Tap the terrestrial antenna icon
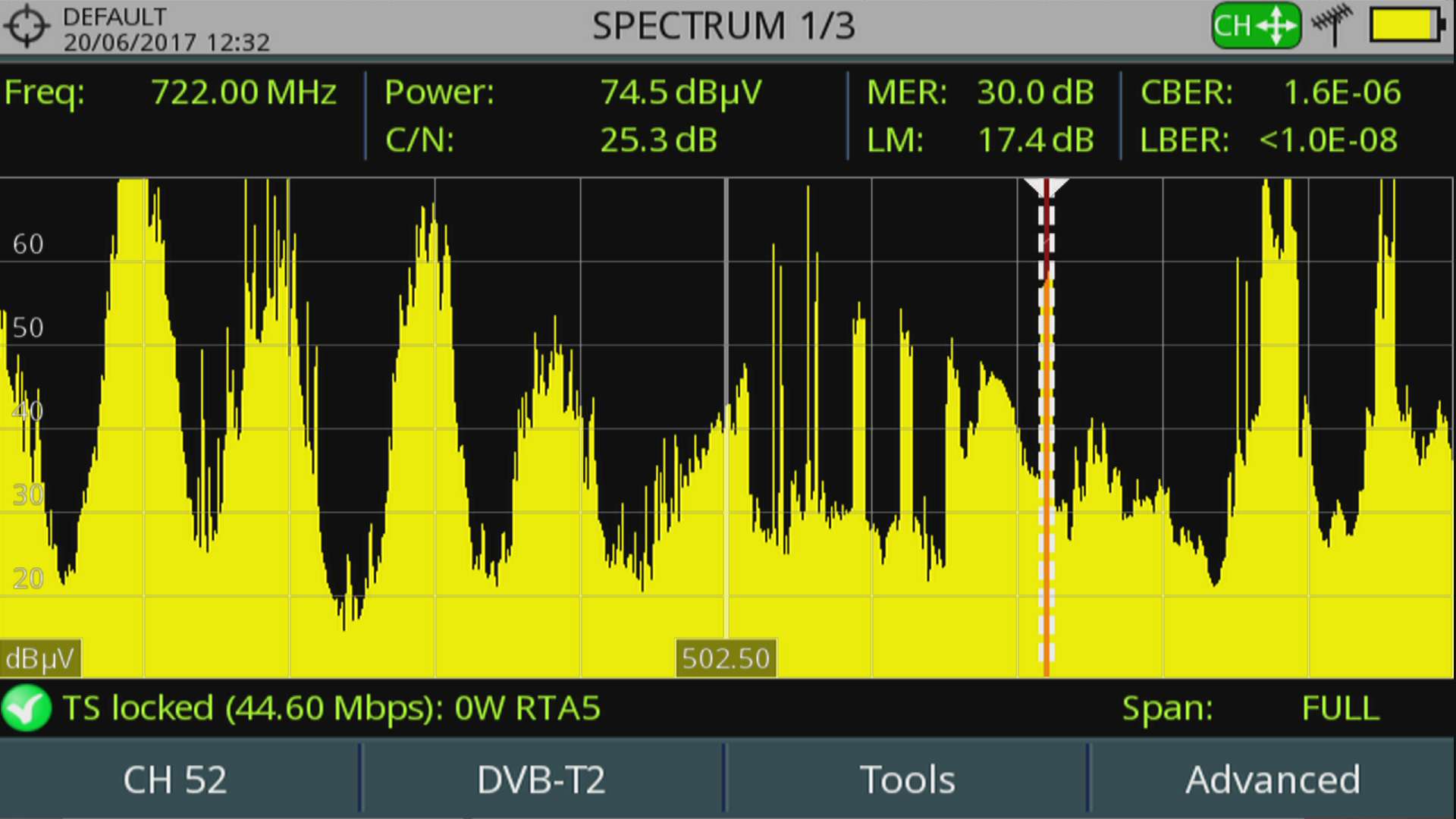 tap(1332, 25)
